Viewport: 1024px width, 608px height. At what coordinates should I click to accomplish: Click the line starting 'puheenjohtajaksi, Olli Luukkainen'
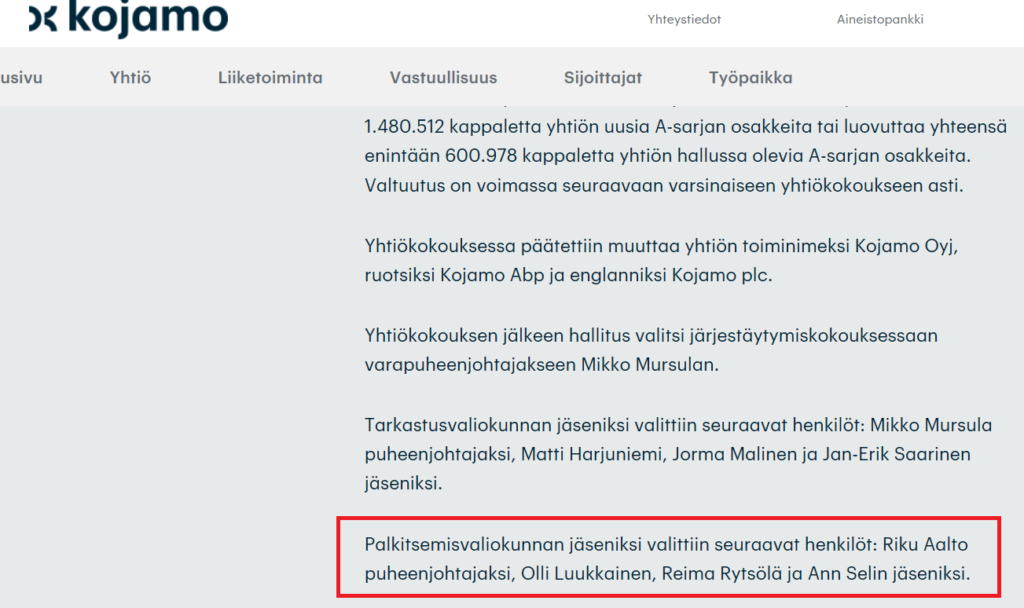(667, 573)
